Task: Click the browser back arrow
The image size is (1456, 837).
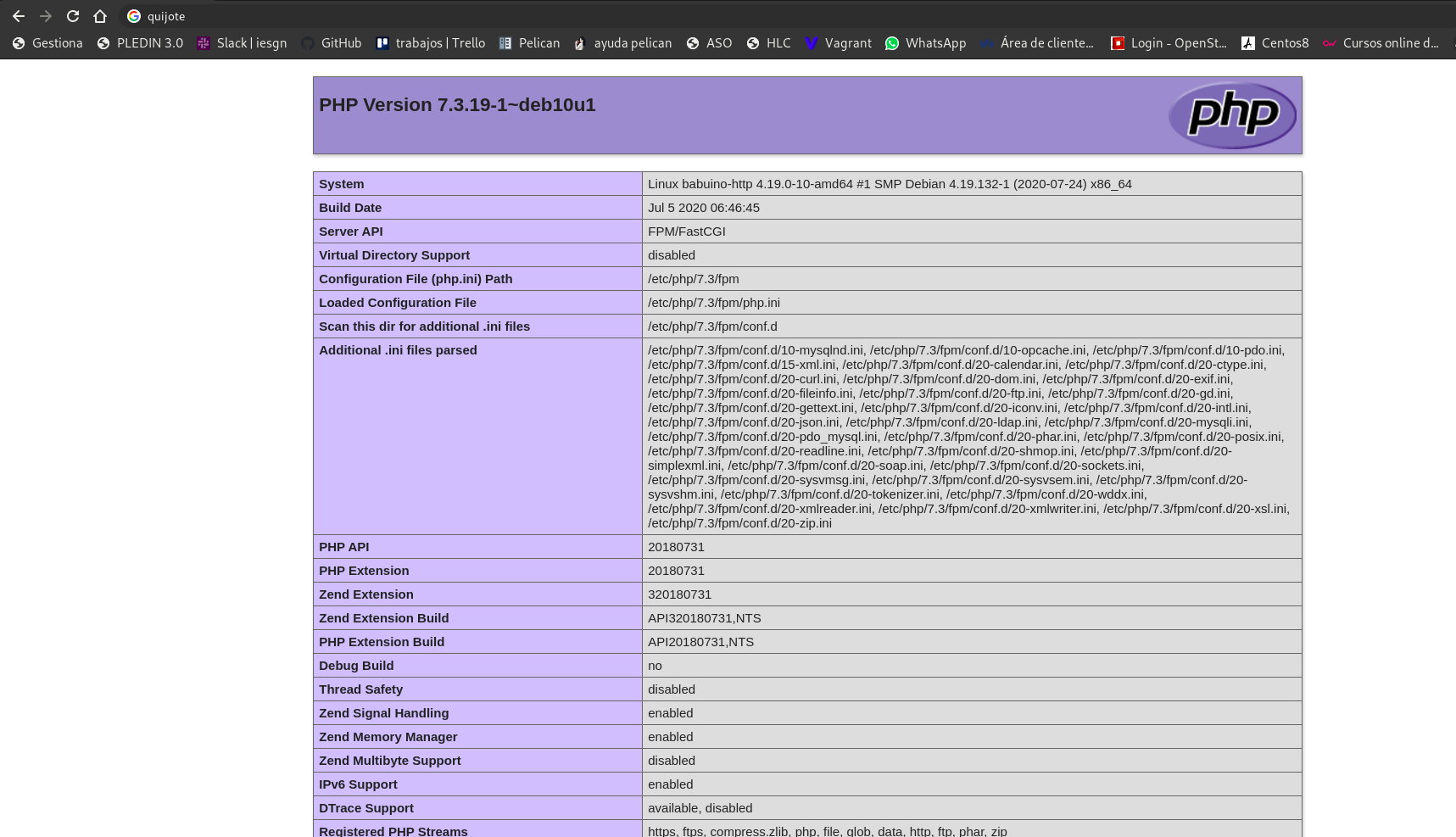Action: [19, 16]
